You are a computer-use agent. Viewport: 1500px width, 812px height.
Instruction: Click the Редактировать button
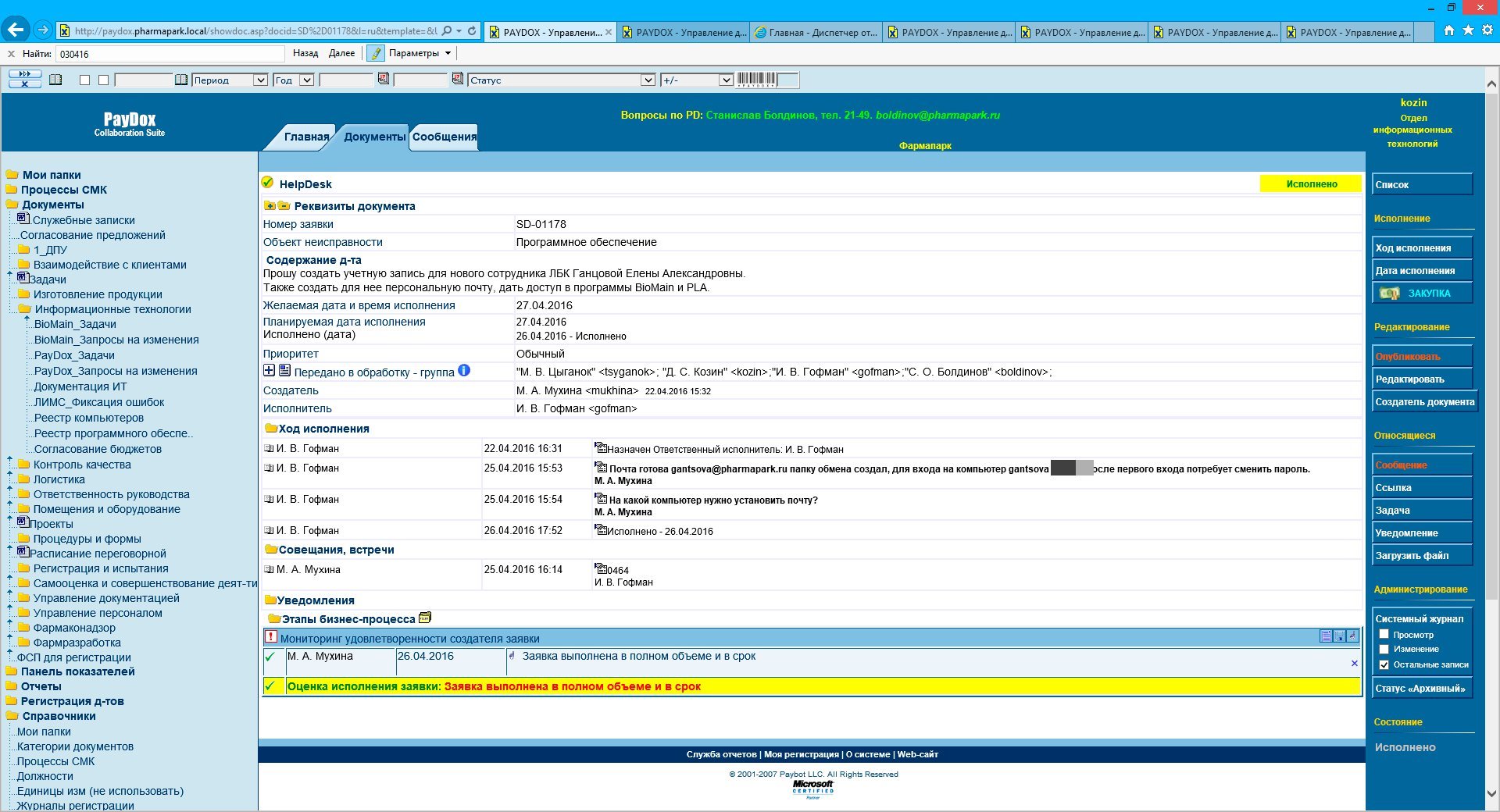coord(1422,379)
